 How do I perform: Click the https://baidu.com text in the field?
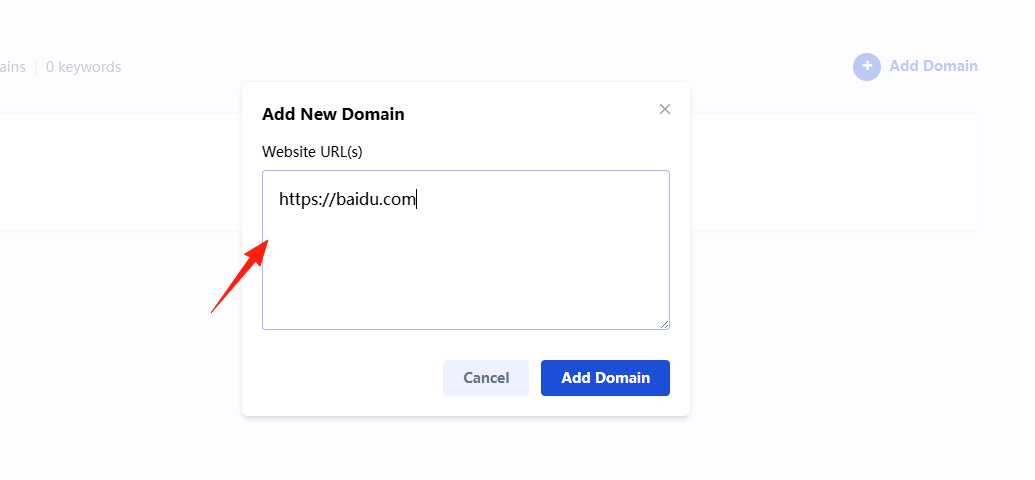coord(347,199)
